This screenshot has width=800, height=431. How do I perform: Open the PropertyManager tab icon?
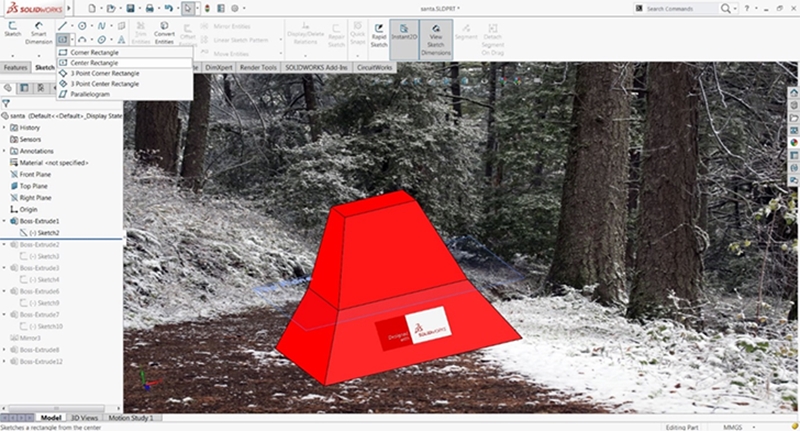pos(24,88)
